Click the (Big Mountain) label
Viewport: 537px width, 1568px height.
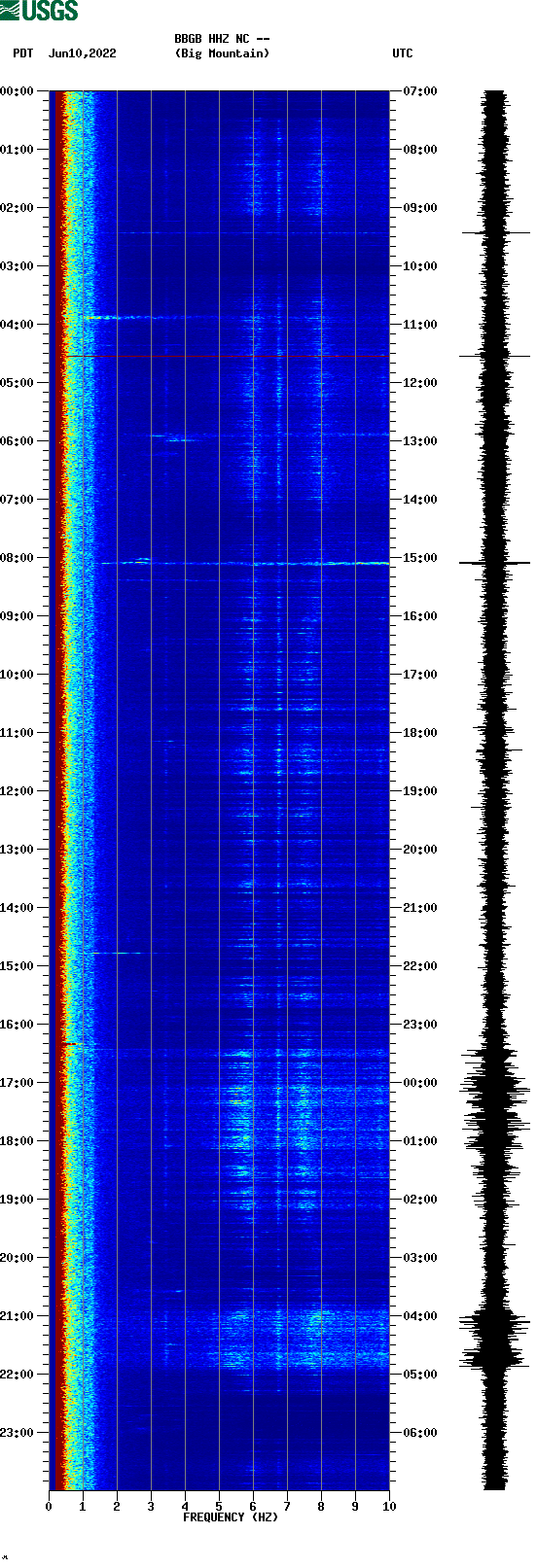point(222,53)
